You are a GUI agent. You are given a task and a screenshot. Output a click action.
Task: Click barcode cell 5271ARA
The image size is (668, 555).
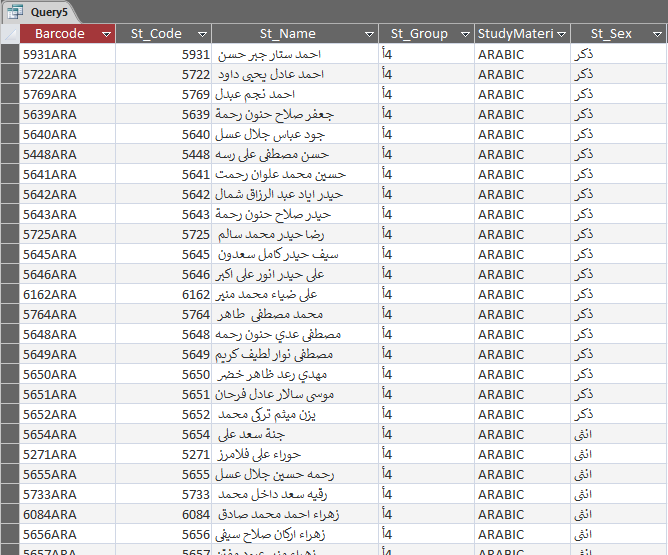tap(67, 454)
